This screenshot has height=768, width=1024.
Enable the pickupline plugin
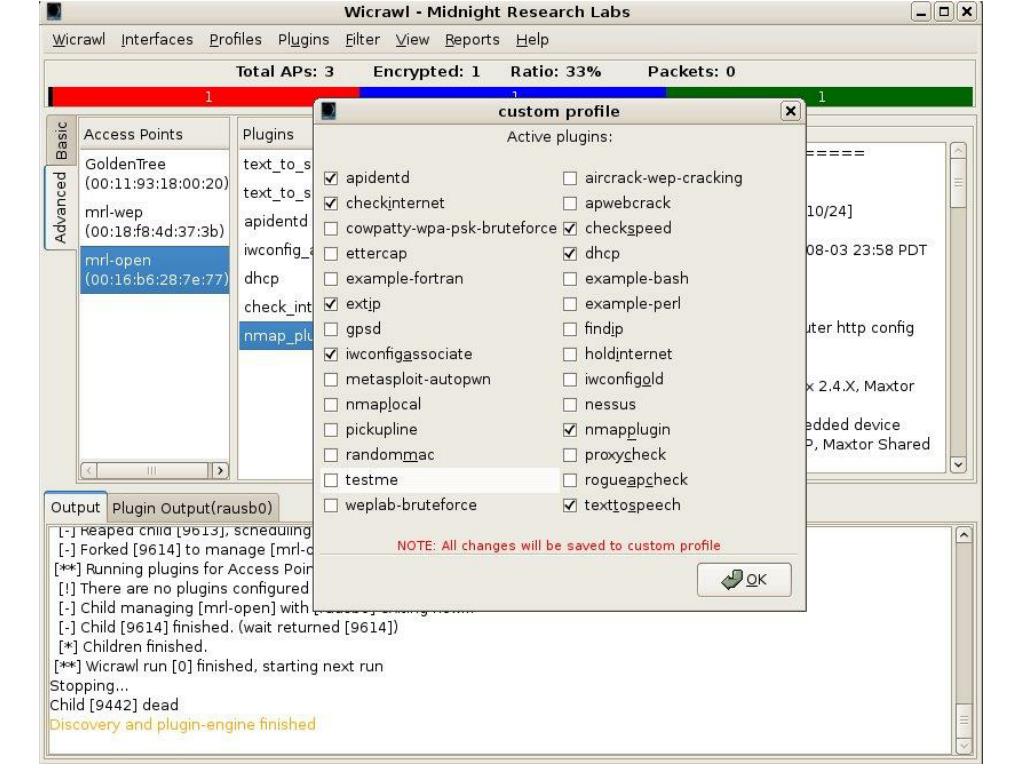pos(331,430)
